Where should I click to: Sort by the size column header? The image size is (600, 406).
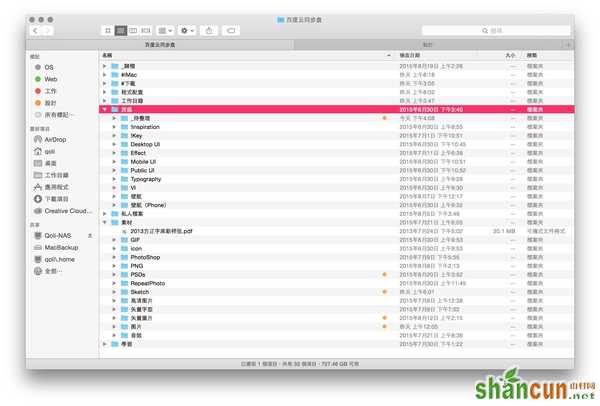(x=510, y=55)
